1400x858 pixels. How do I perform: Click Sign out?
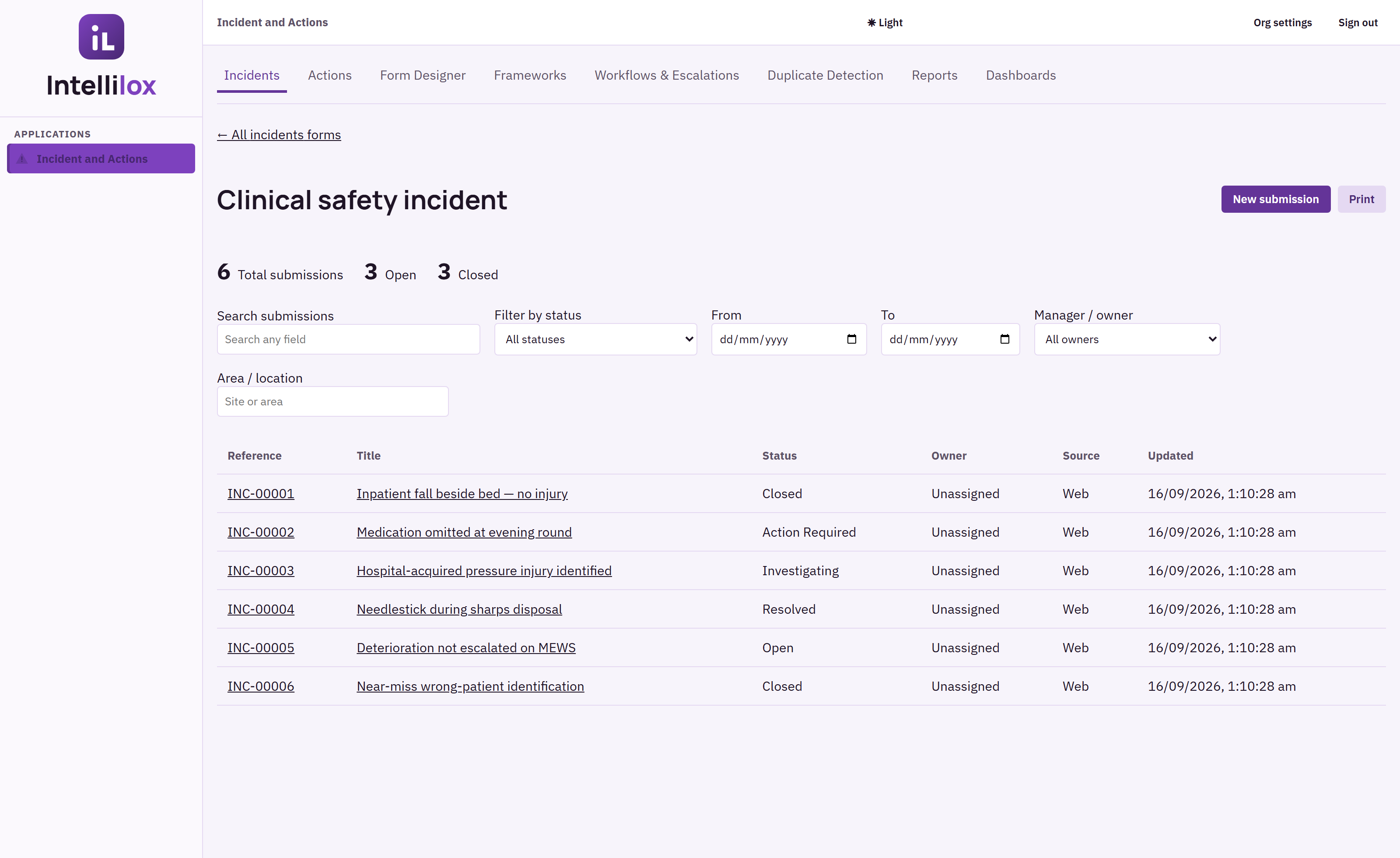coord(1358,23)
